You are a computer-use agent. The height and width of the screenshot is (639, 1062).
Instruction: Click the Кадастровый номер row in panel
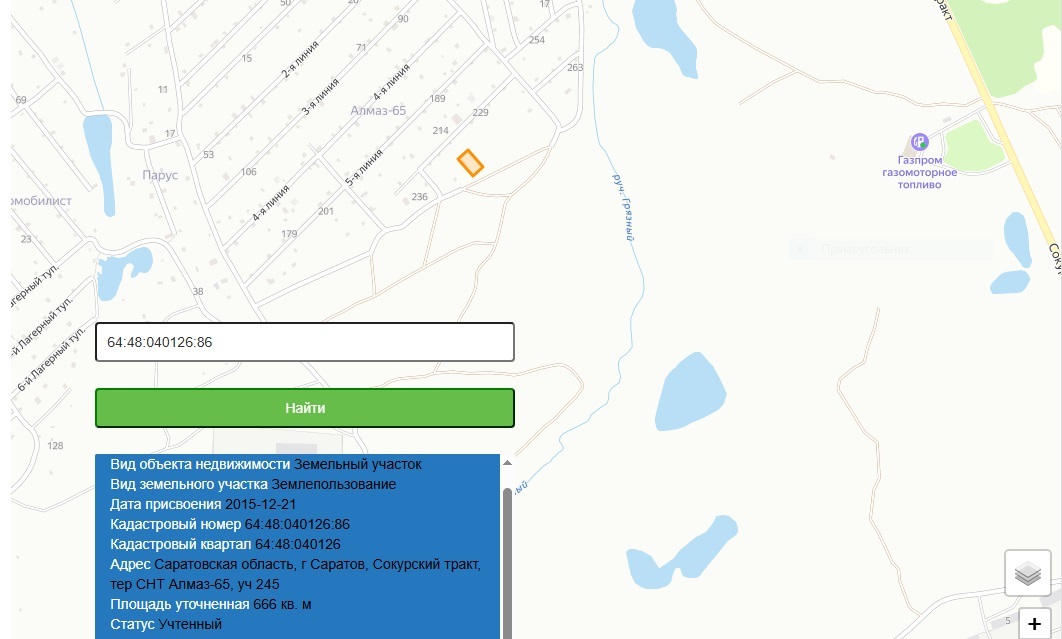(230, 524)
